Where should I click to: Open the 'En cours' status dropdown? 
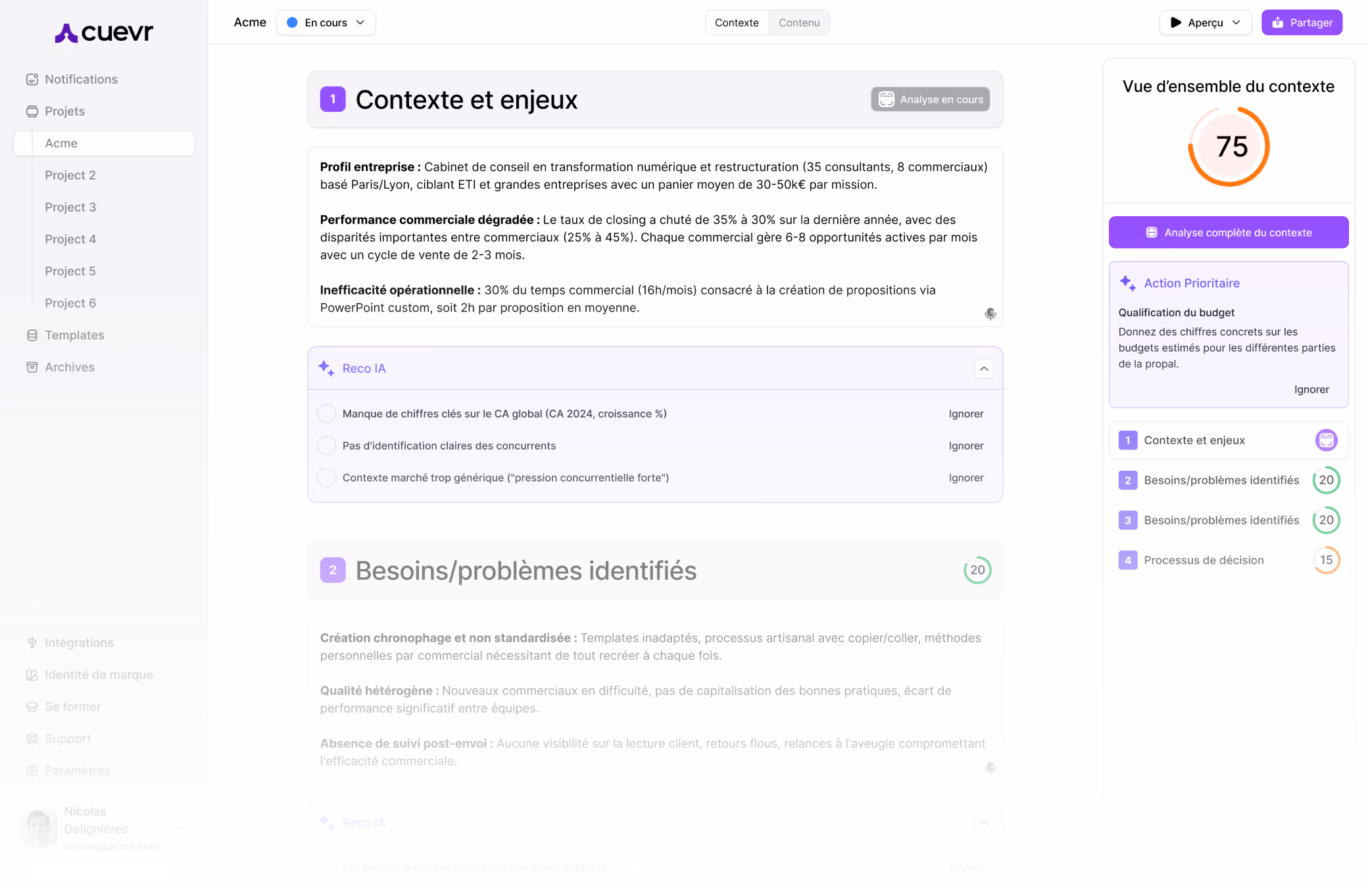[326, 22]
